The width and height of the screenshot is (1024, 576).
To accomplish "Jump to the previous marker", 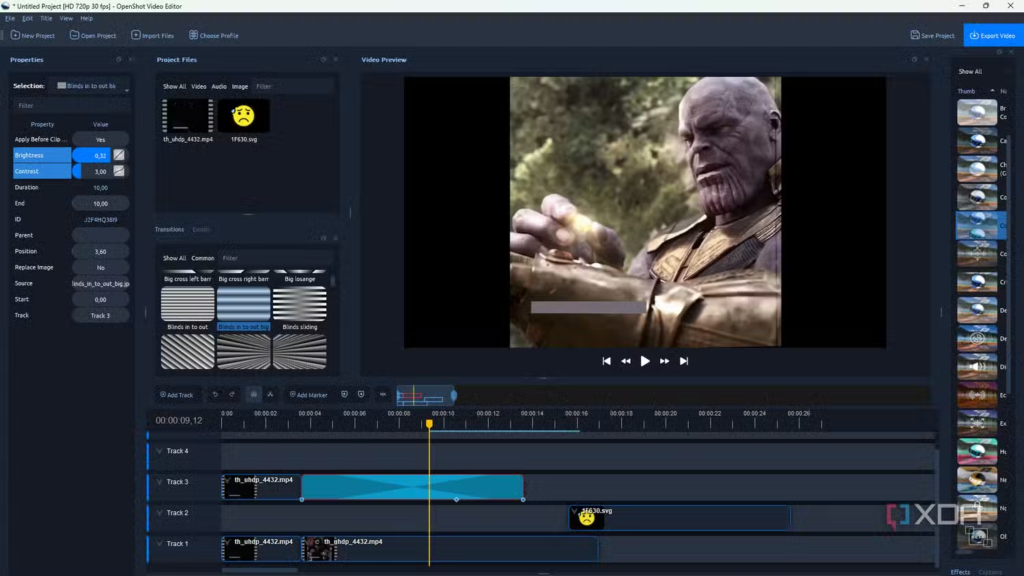I will [x=344, y=395].
